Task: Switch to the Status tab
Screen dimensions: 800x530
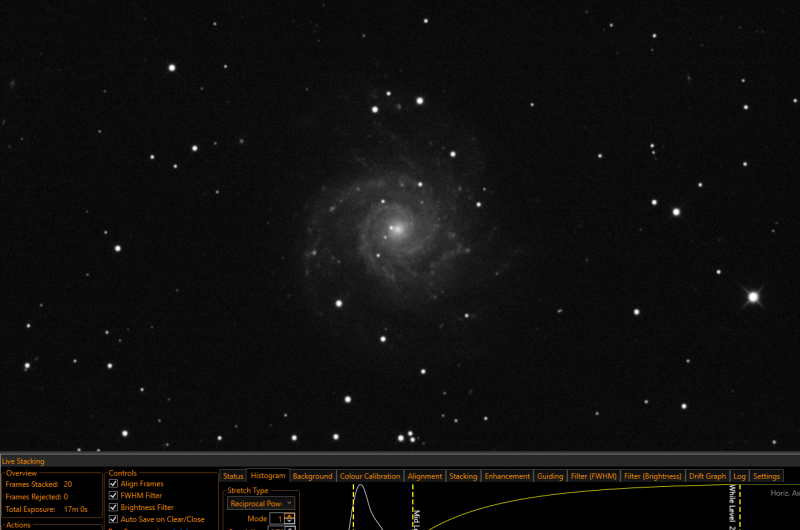Action: point(233,476)
